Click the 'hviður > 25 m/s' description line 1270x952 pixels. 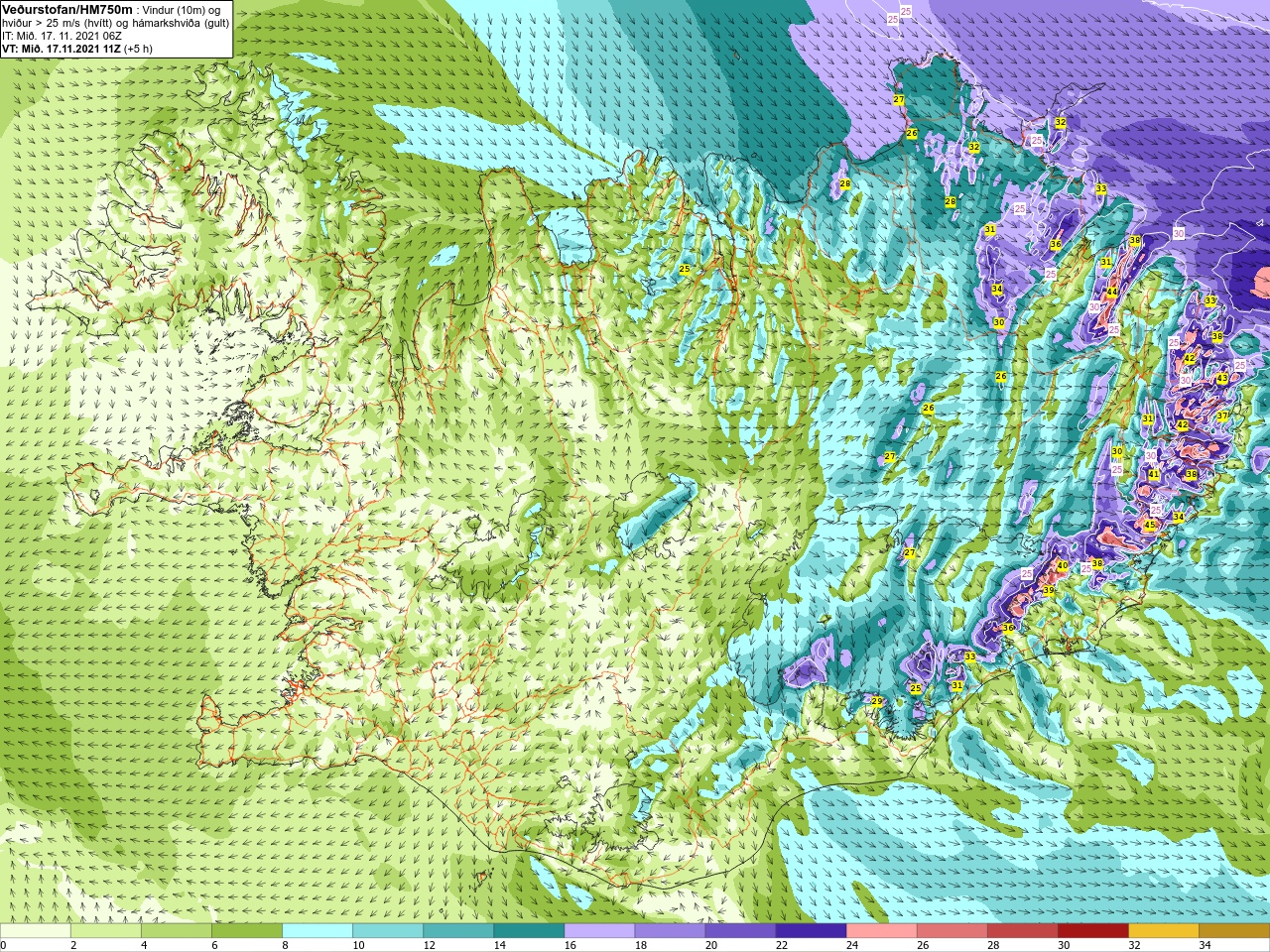tap(115, 23)
